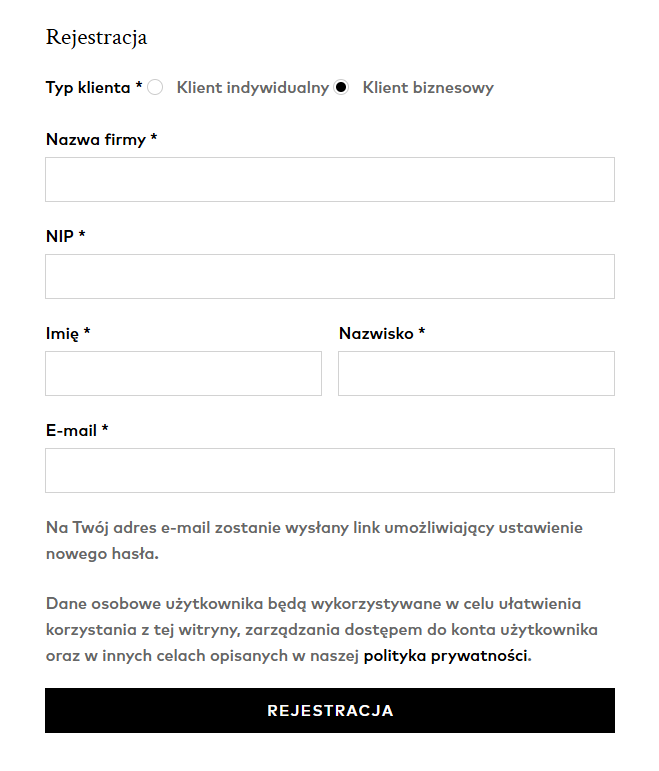The height and width of the screenshot is (771, 659).
Task: Click the 'Klient biznesowy' label text
Action: [x=427, y=87]
